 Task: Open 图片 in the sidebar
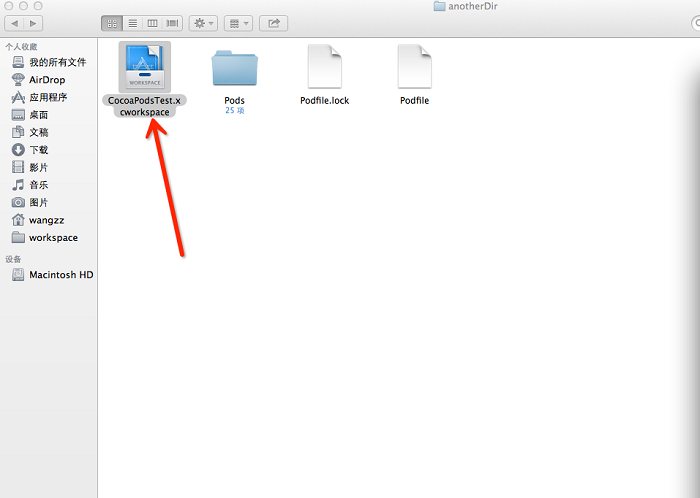click(49, 202)
